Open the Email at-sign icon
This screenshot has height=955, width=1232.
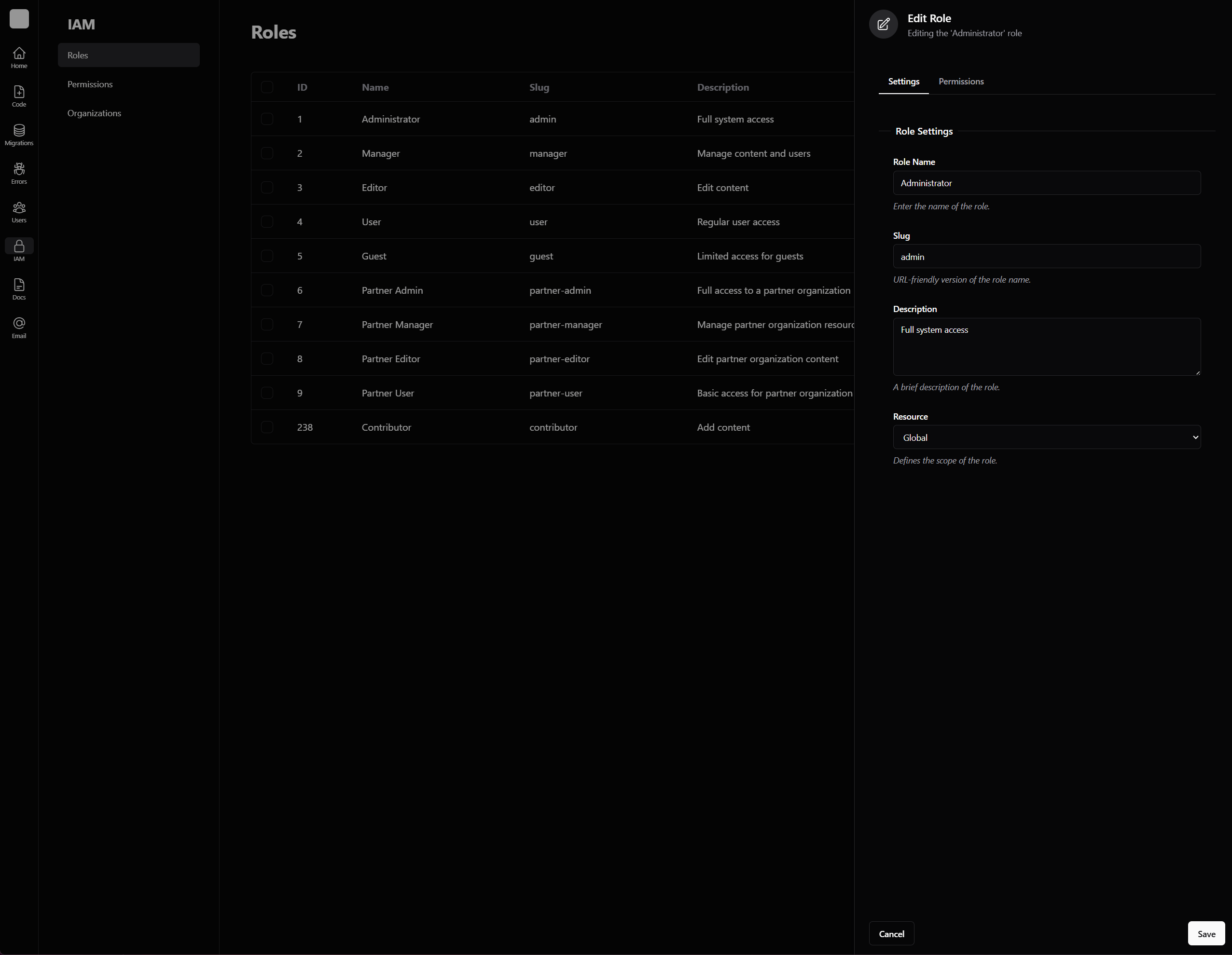tap(19, 327)
